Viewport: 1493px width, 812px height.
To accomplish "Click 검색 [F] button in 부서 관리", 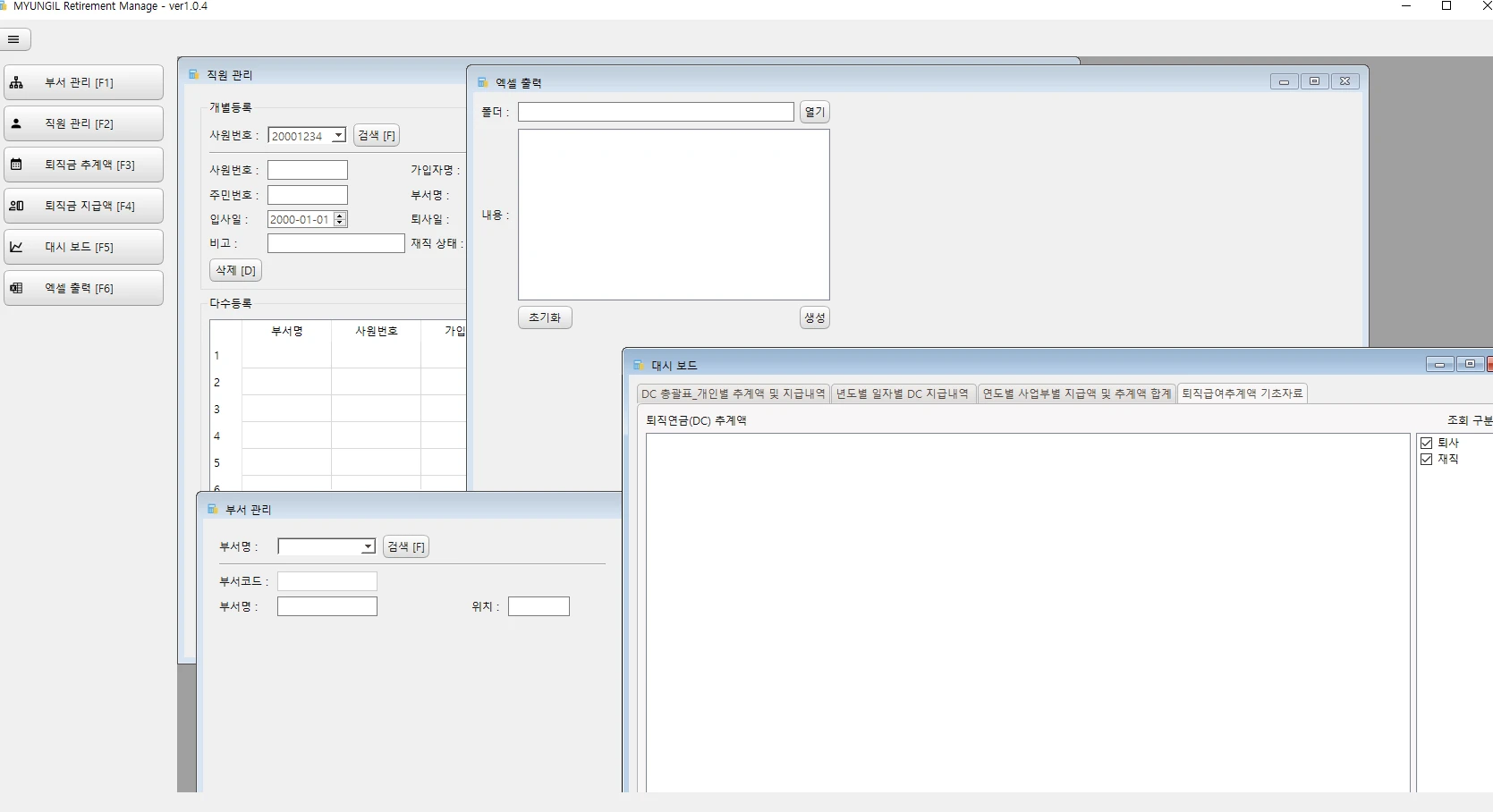I will click(x=406, y=546).
